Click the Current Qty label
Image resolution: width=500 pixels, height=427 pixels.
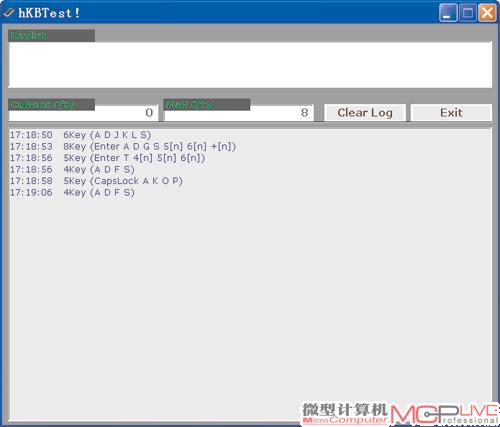51,105
